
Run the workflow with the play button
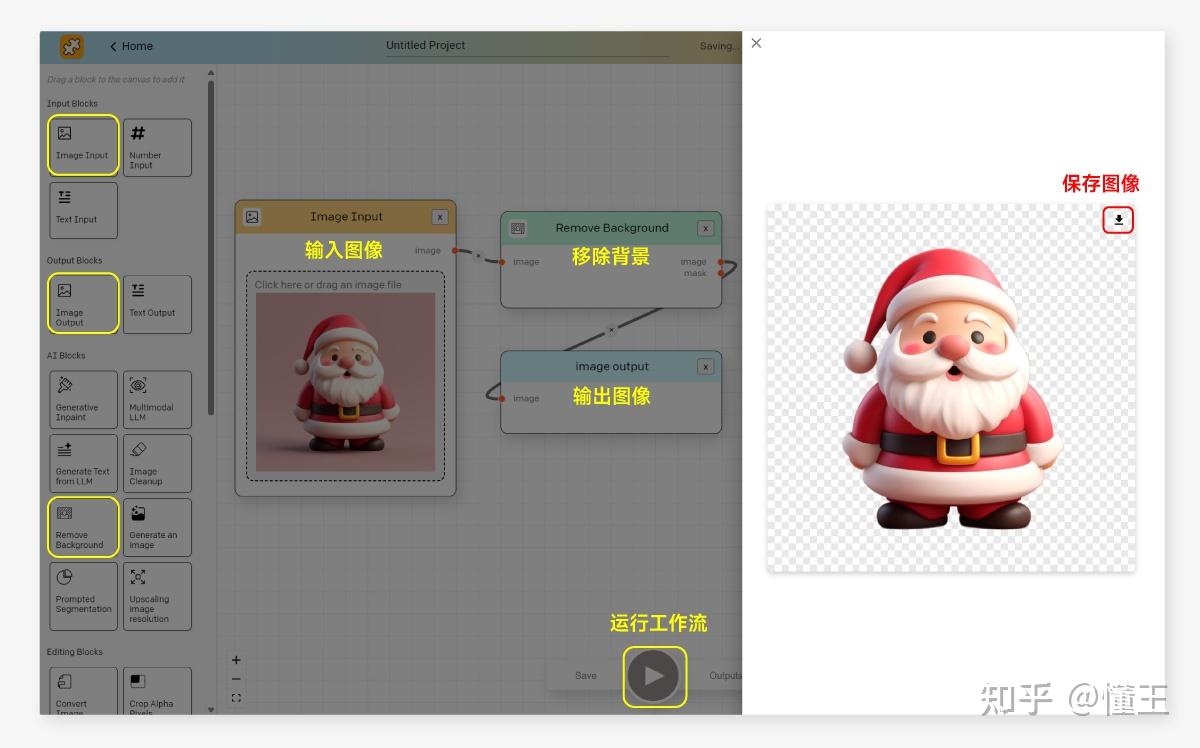click(x=655, y=676)
